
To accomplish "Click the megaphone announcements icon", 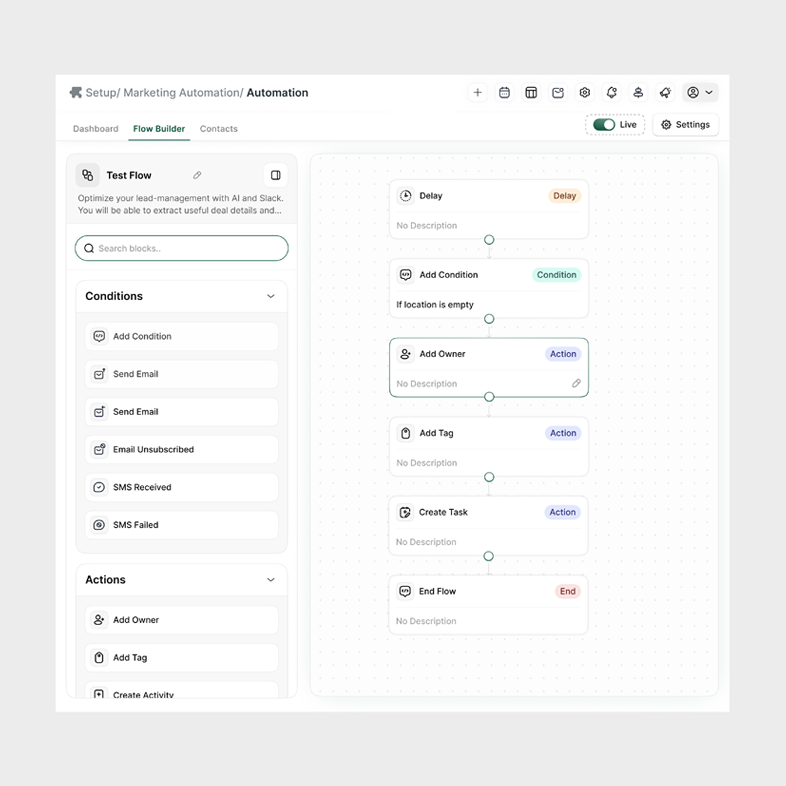I will click(x=665, y=93).
